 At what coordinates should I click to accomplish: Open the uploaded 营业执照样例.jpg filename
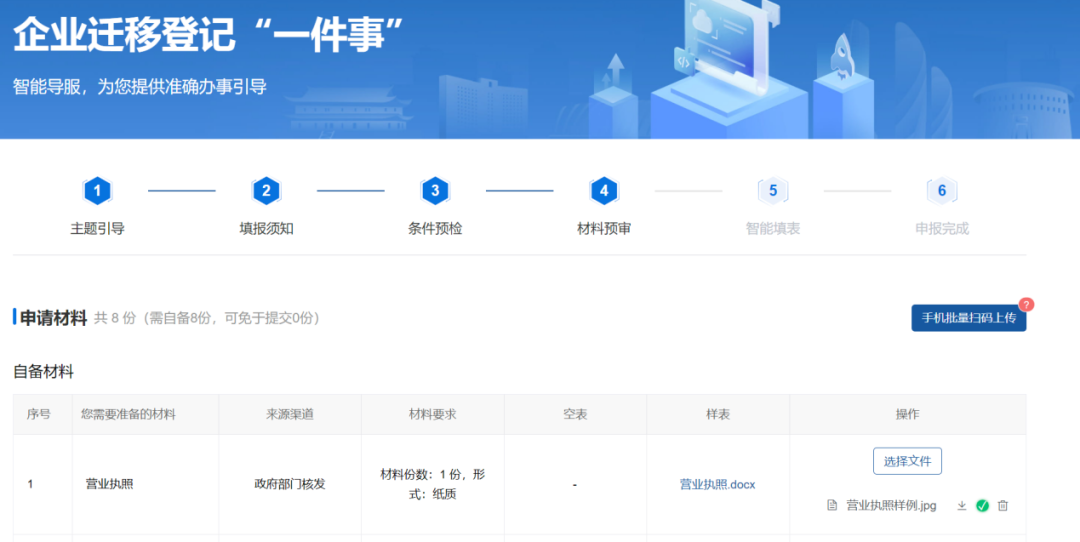[891, 506]
